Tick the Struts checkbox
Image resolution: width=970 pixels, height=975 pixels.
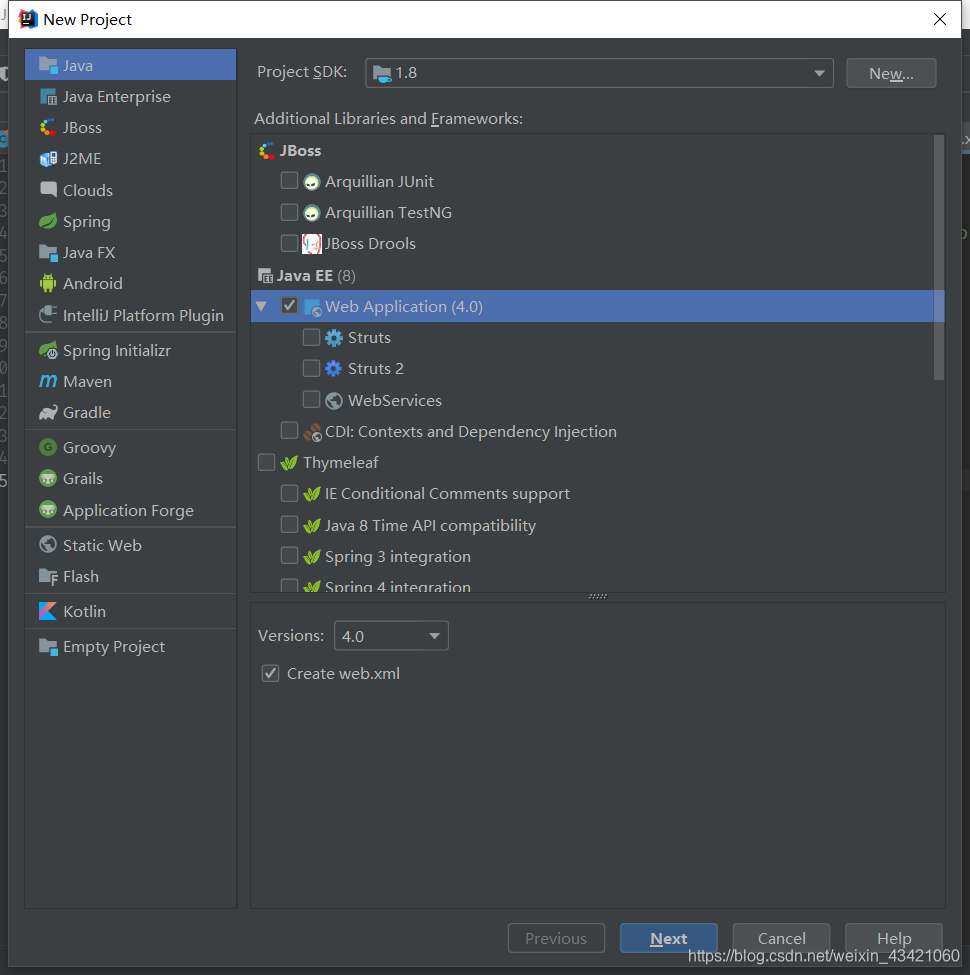(x=311, y=337)
